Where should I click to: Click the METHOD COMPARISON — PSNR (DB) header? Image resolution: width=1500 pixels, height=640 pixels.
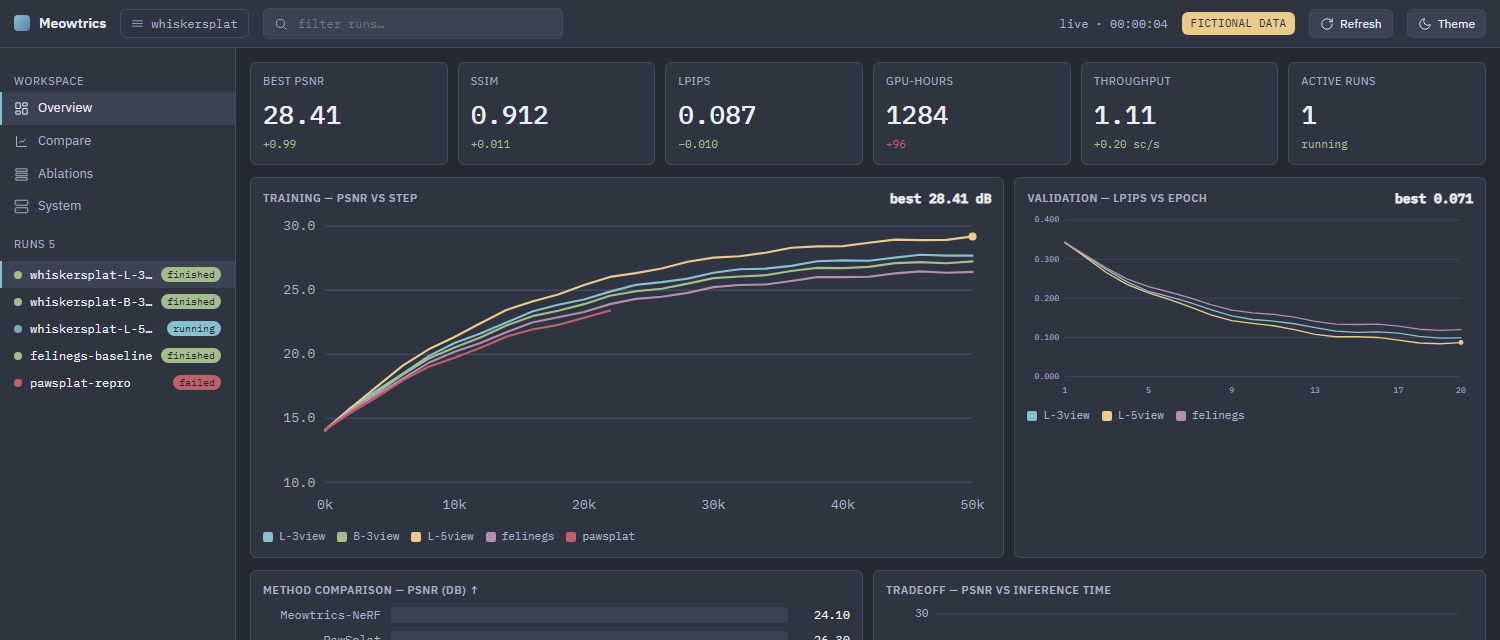(x=370, y=590)
